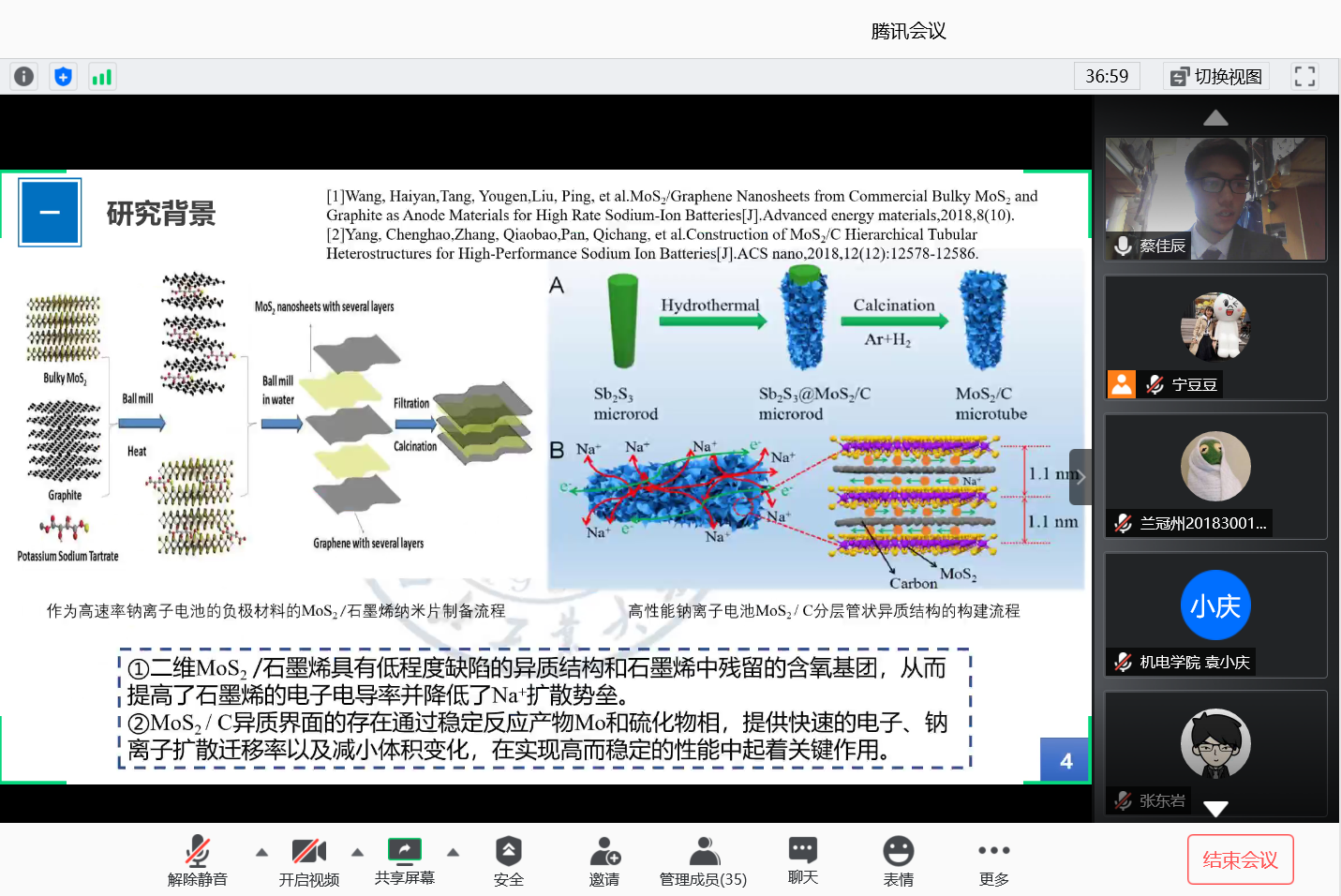This screenshot has height=896, width=1341.
Task: Check the green network signal icon
Action: click(101, 77)
